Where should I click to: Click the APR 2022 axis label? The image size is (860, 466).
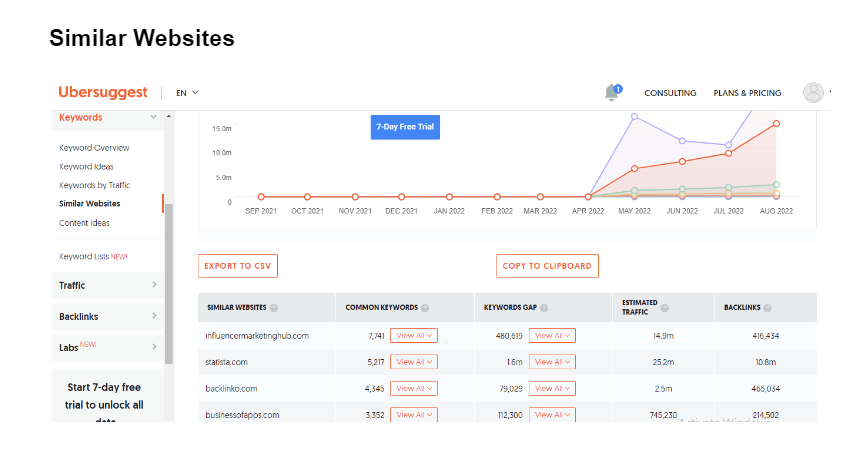coord(588,211)
